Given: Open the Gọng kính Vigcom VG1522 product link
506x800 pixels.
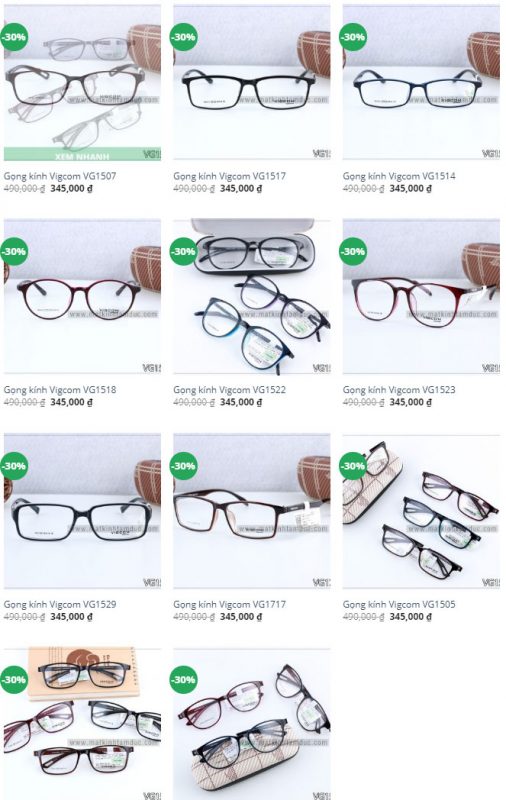Looking at the screenshot, I should 230,390.
